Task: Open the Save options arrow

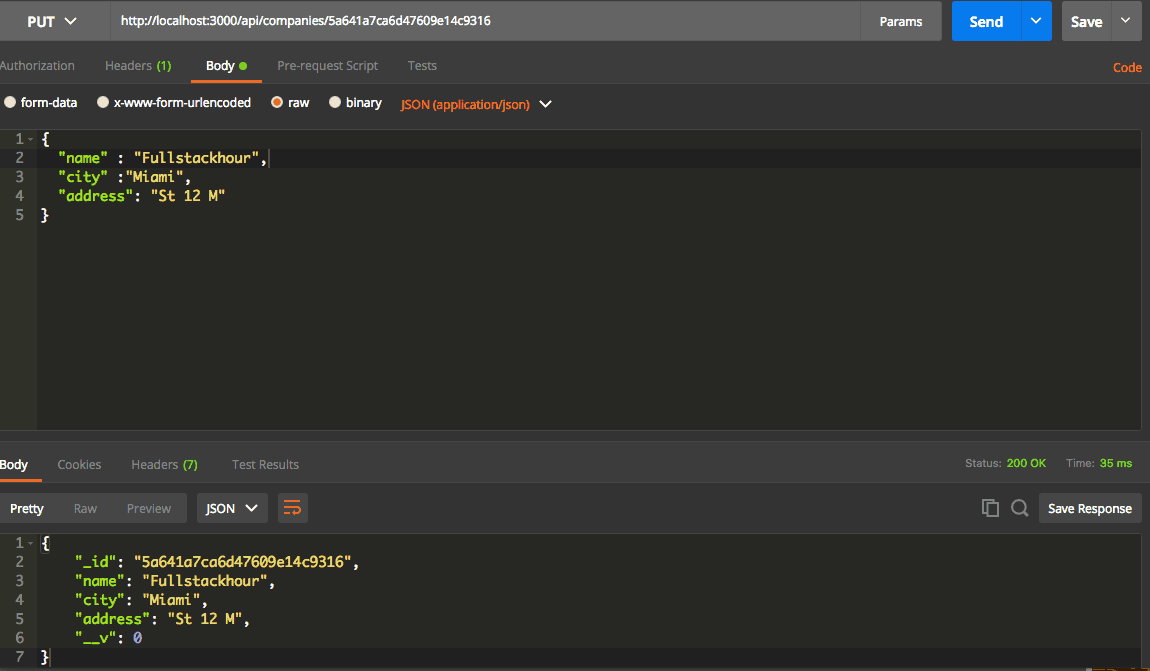Action: click(1126, 21)
